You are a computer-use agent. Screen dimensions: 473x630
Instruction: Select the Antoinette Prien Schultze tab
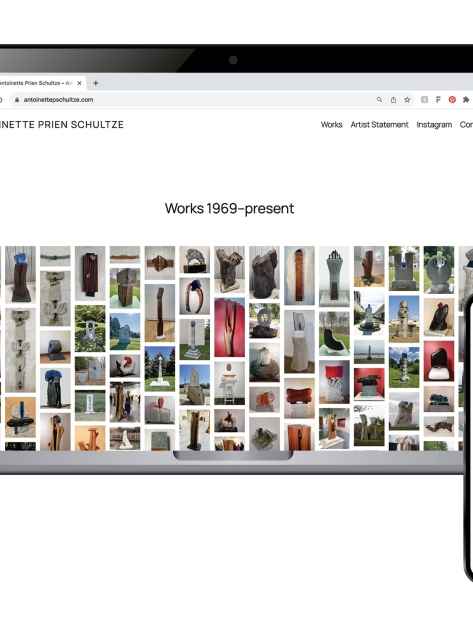pyautogui.click(x=40, y=83)
